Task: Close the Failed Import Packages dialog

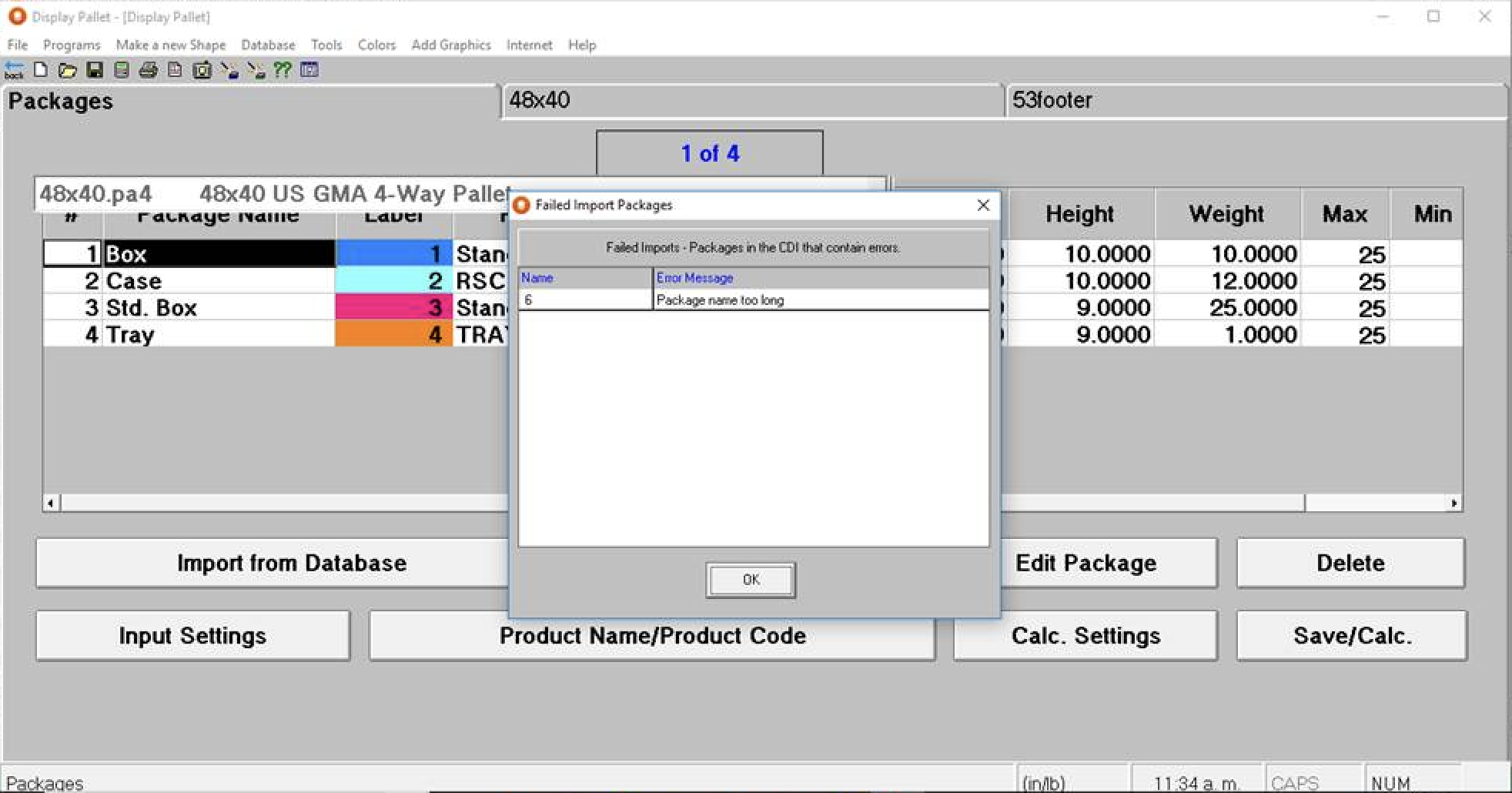Action: pyautogui.click(x=983, y=205)
